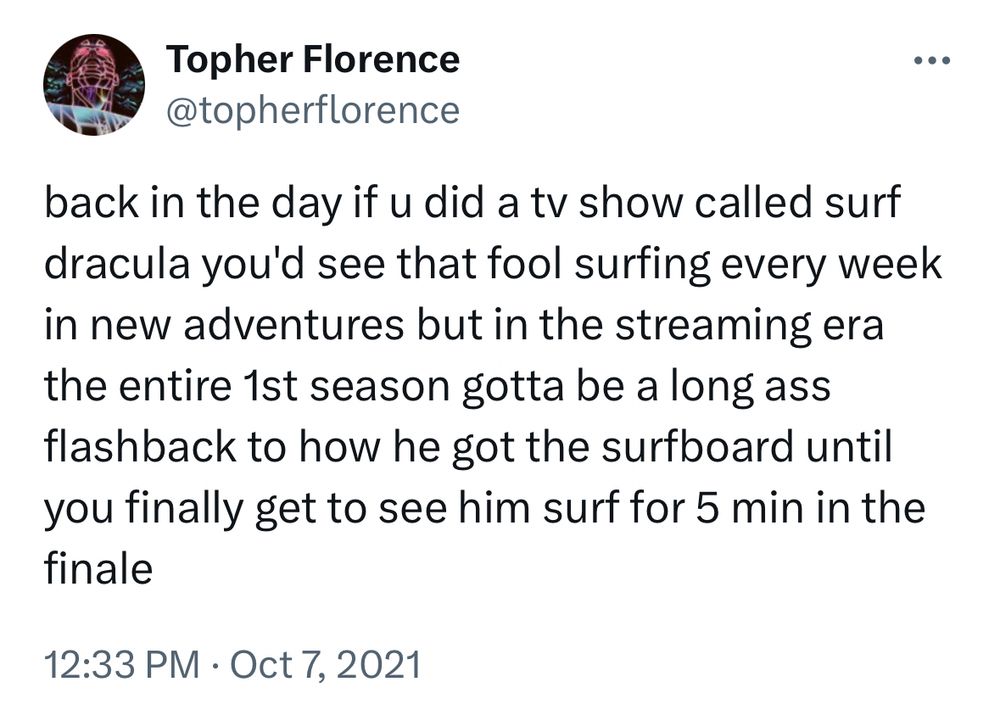Click the display name Topher Florence
Image resolution: width=1000 pixels, height=727 pixels.
click(313, 59)
